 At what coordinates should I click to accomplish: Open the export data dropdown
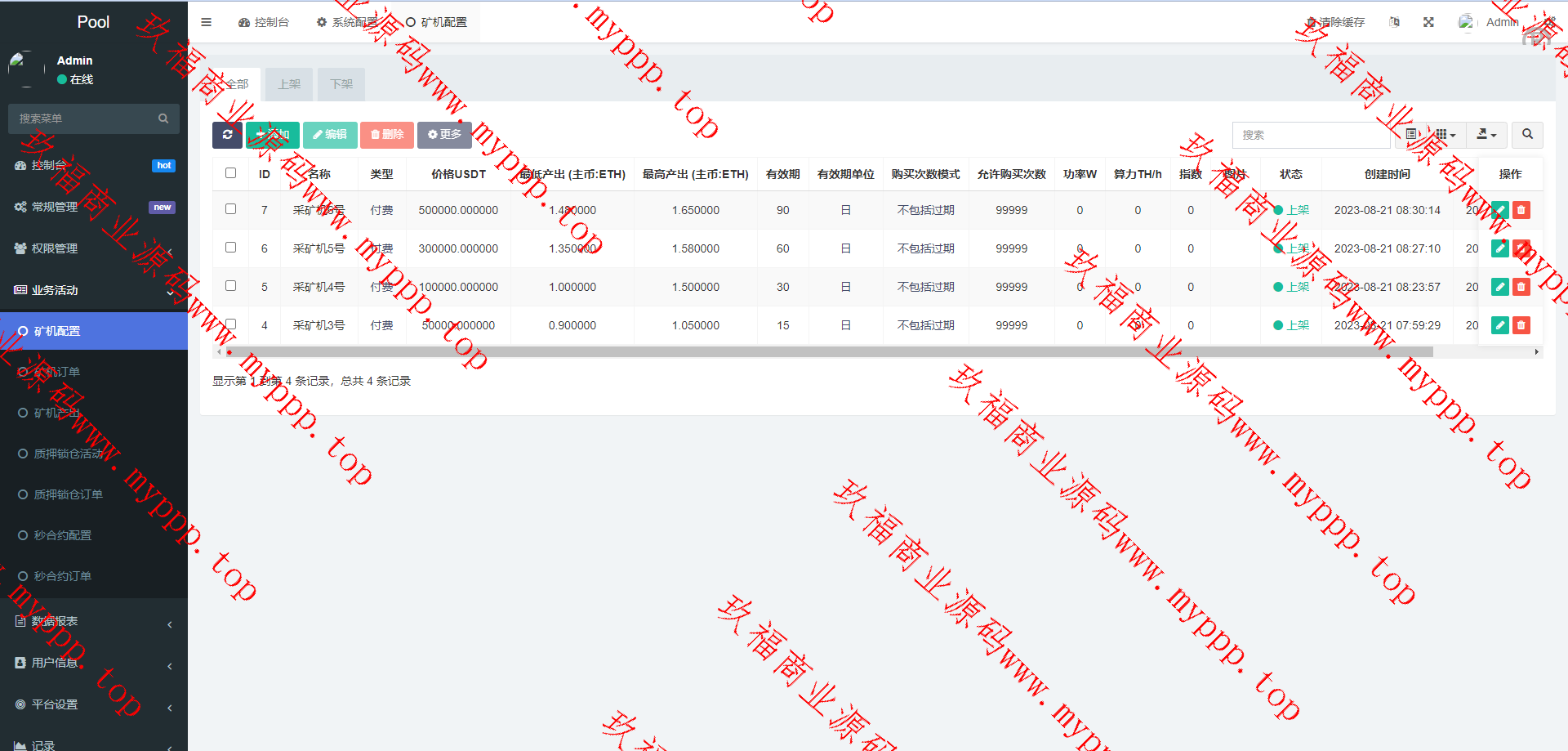click(x=1486, y=135)
